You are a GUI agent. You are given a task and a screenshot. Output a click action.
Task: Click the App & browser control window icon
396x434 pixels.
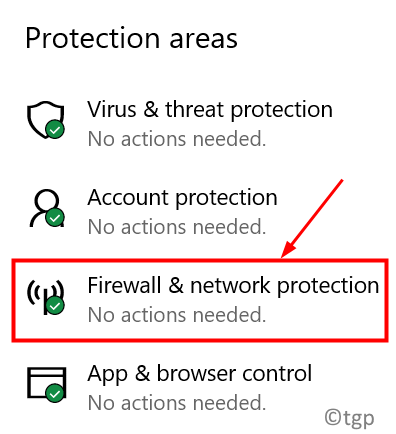46,384
